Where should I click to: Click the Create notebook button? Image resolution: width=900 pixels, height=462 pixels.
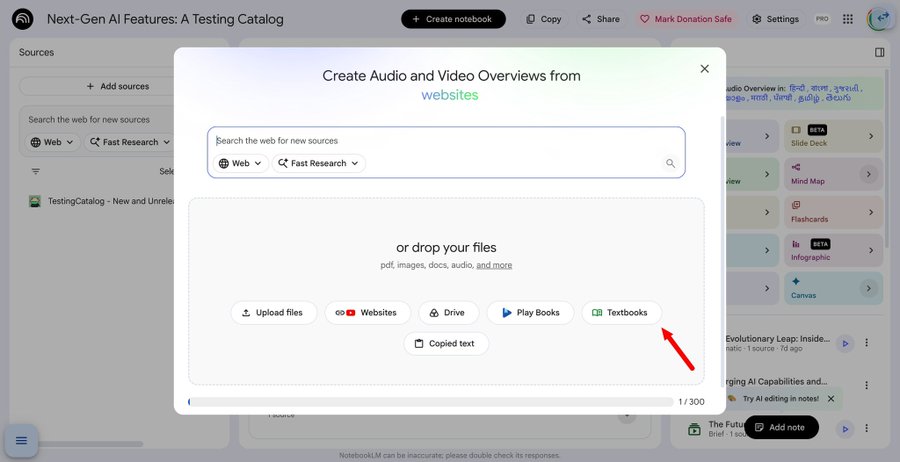(x=453, y=19)
